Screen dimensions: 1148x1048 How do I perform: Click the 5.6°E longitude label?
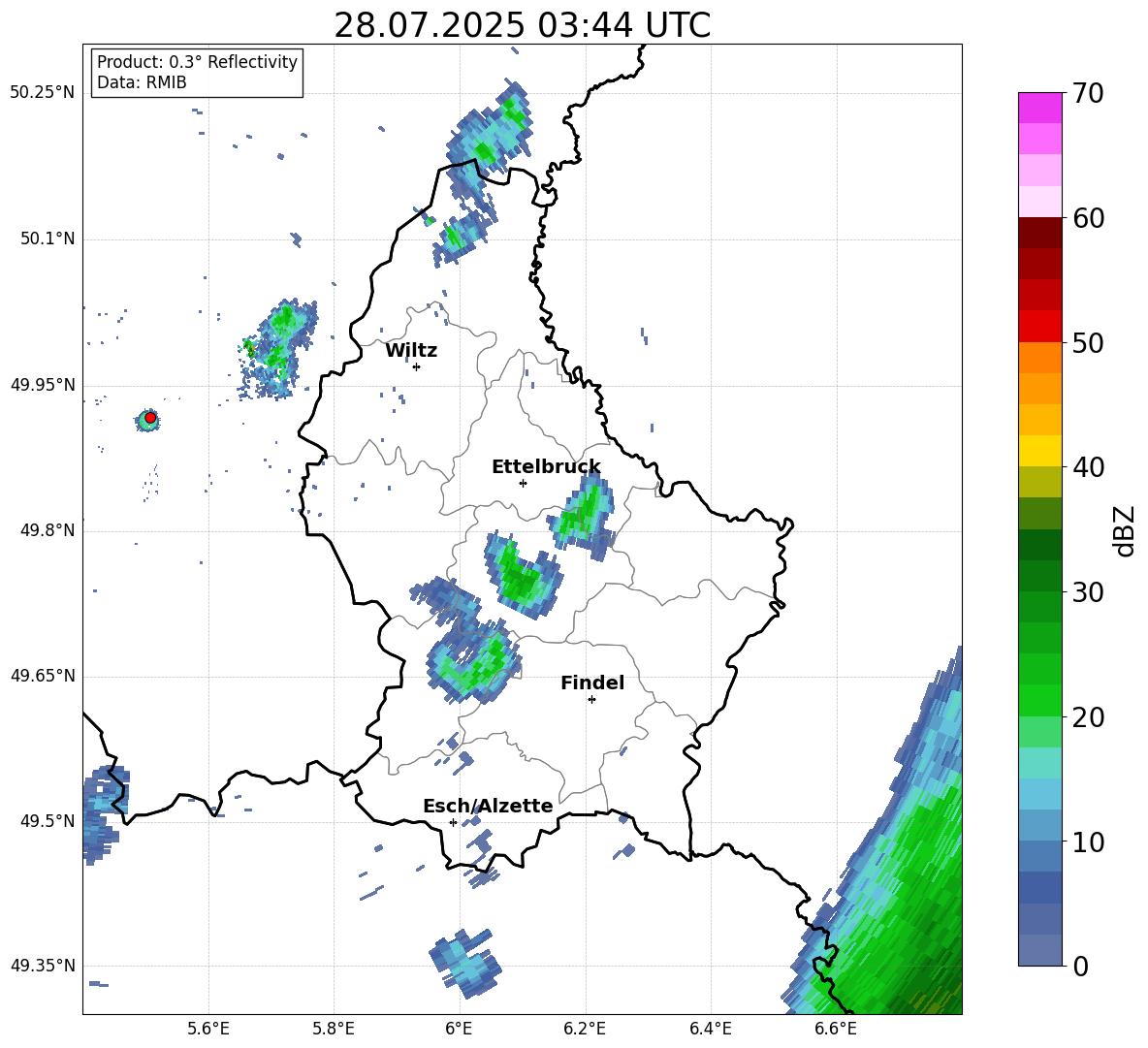[x=208, y=1029]
